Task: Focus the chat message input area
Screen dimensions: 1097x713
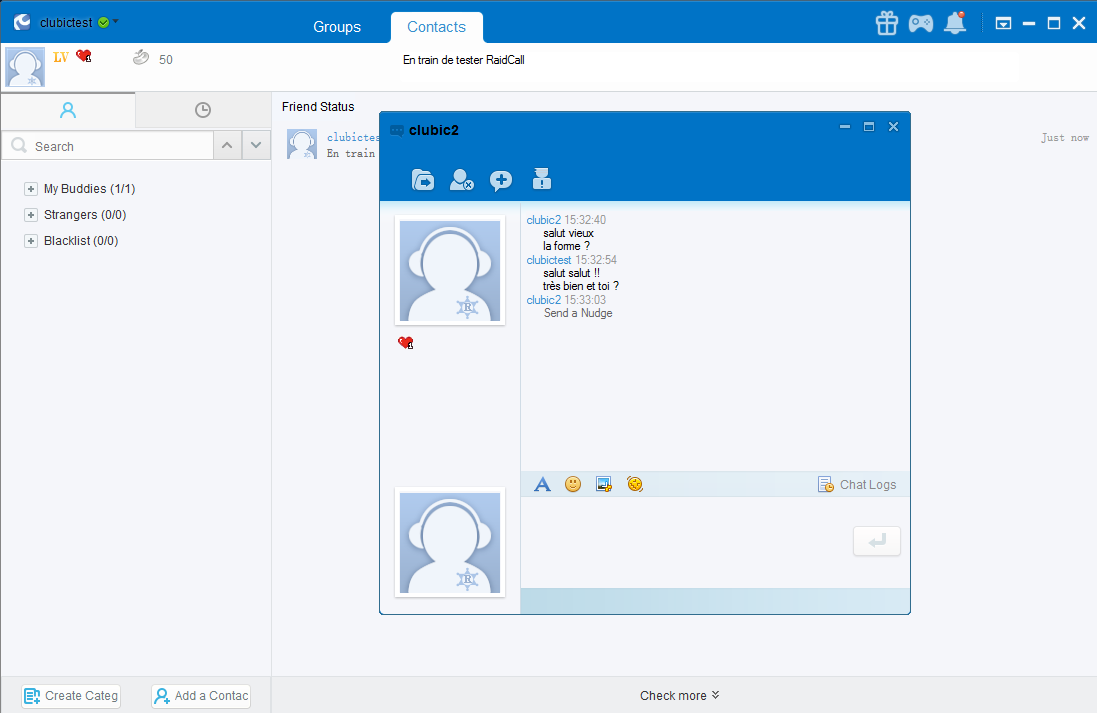Action: click(x=686, y=542)
